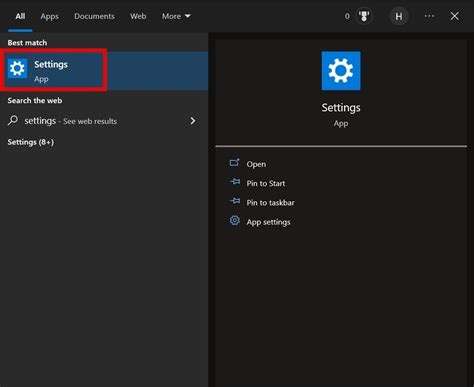This screenshot has height=387, width=474.
Task: Open App settings
Action: pyautogui.click(x=268, y=222)
